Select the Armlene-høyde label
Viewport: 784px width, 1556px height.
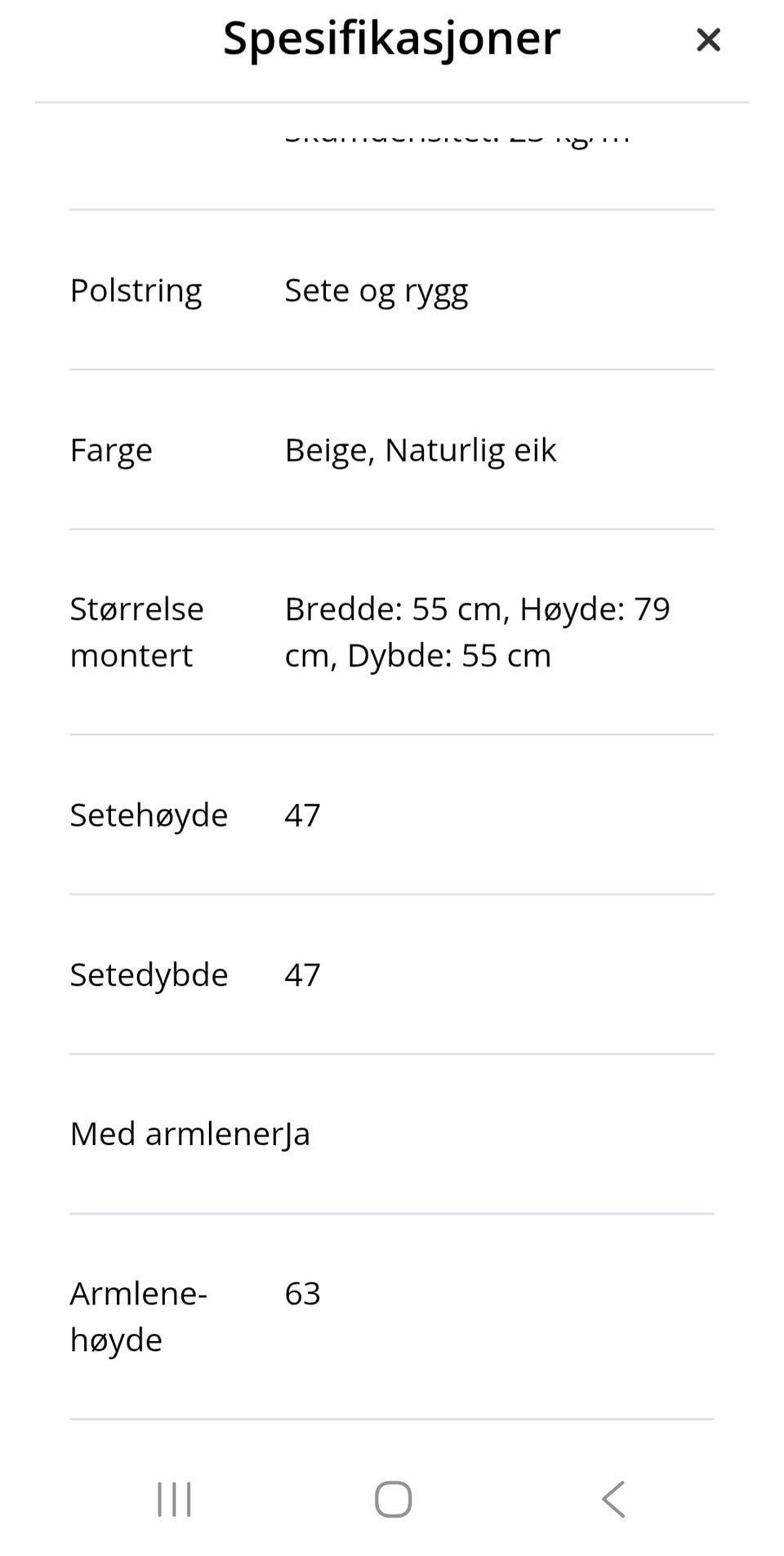click(x=137, y=1315)
